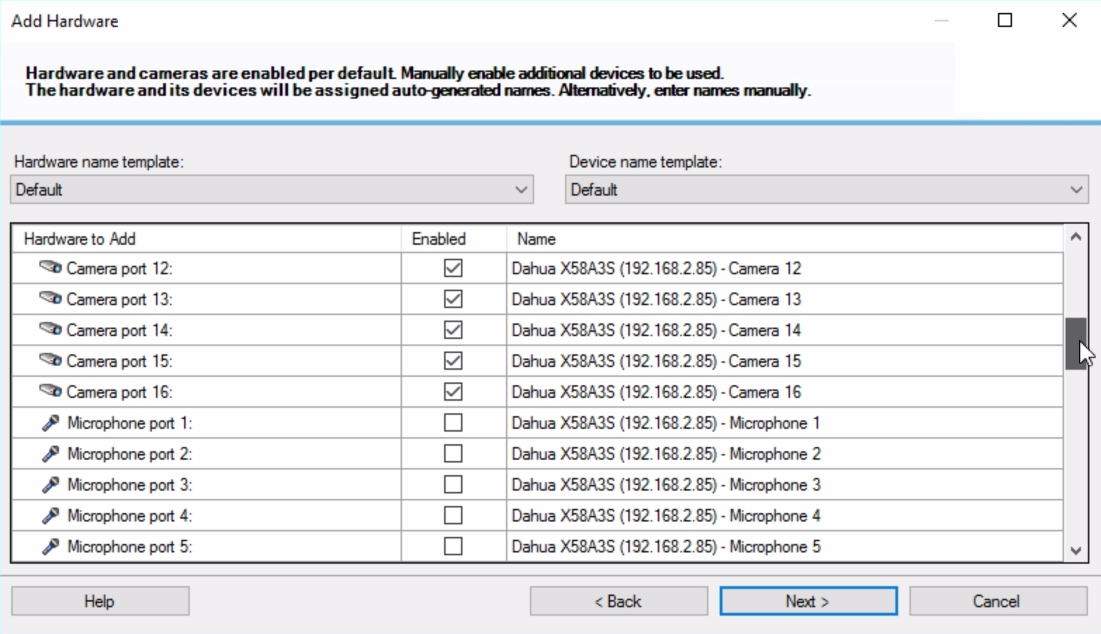Screen dimensions: 1101x634
Task: Click the microphone icon next to Microphone port 5
Action: pyautogui.click(x=51, y=547)
